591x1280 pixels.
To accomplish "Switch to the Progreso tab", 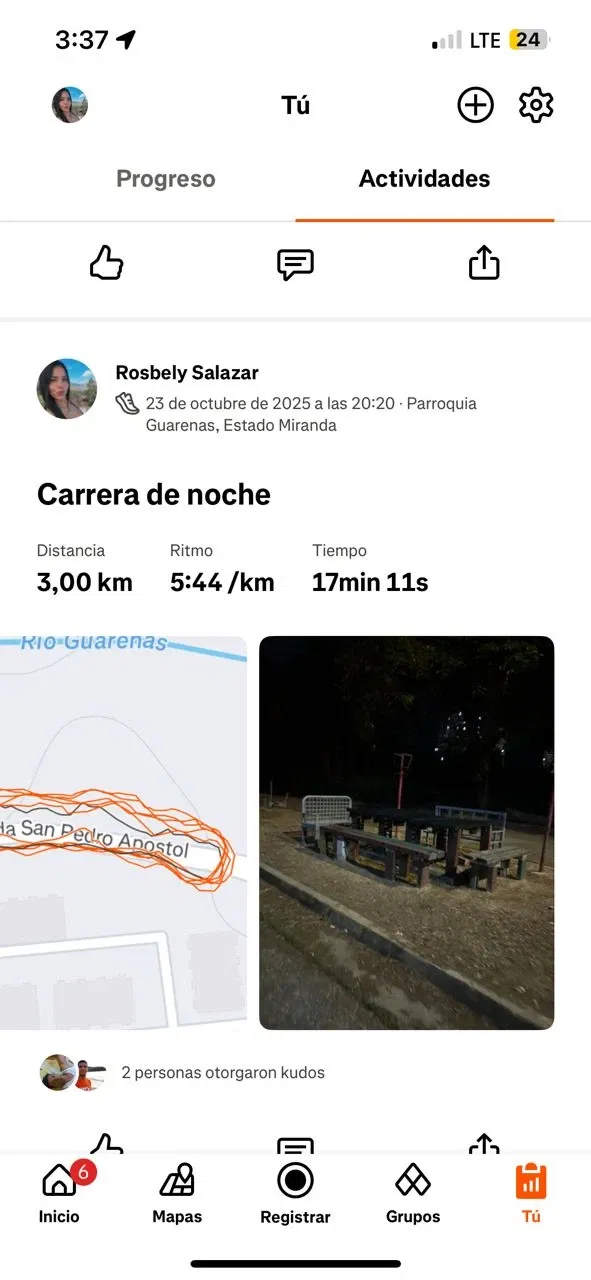I will point(166,179).
